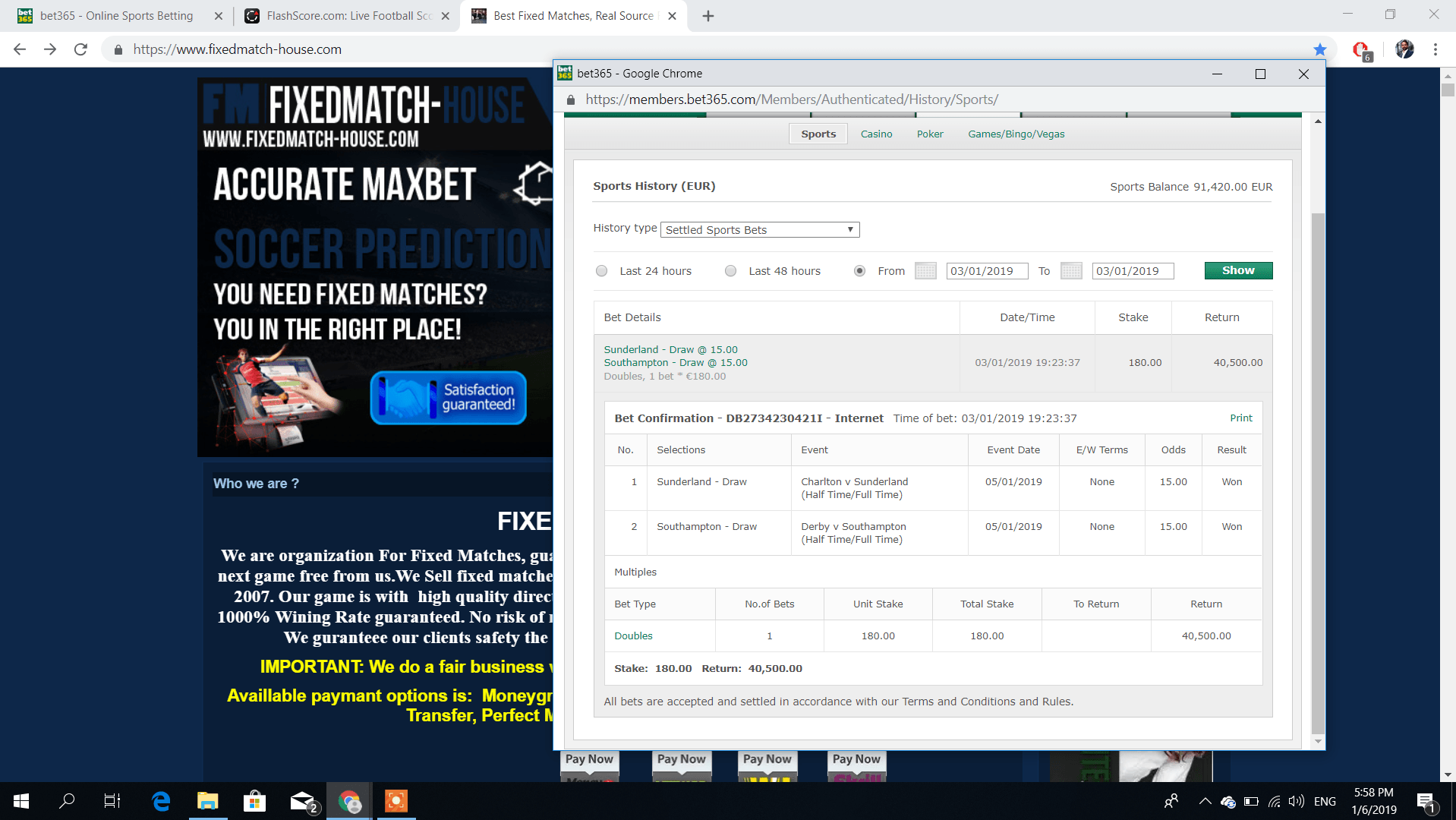This screenshot has height=820, width=1456.
Task: Select the From date range radio button
Action: tap(860, 271)
